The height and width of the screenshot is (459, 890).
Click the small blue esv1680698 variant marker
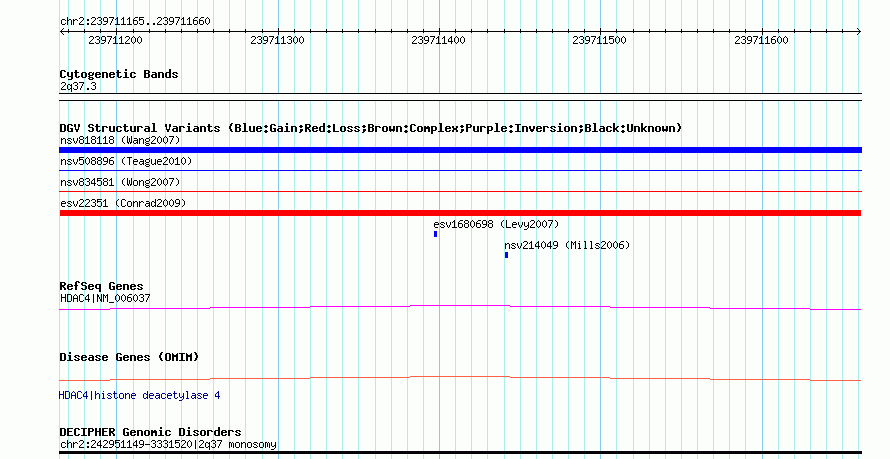(x=435, y=234)
